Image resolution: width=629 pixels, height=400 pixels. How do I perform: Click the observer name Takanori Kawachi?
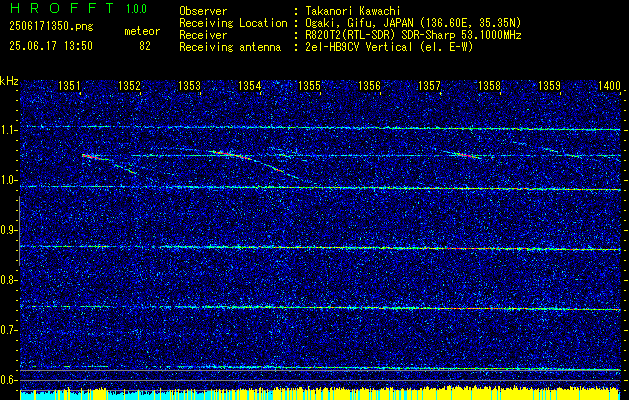click(x=352, y=11)
